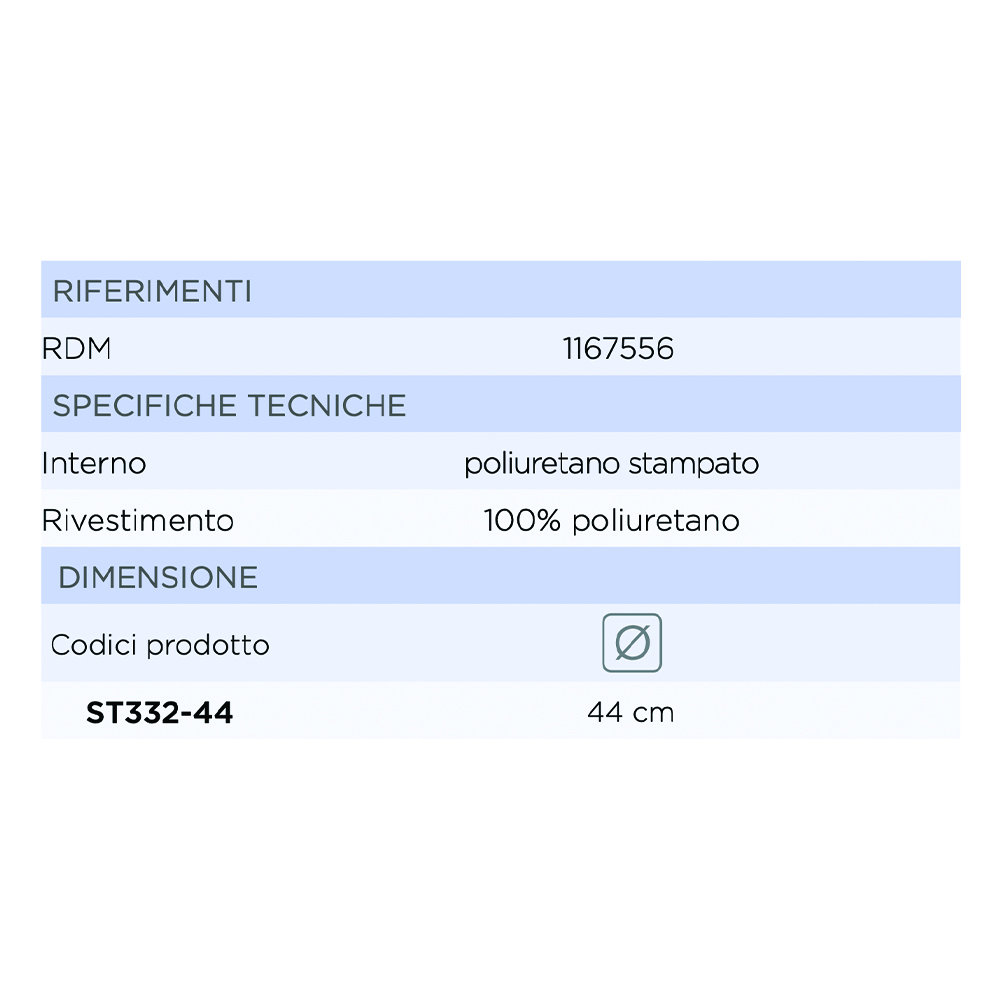Image resolution: width=1000 pixels, height=1000 pixels.
Task: Select the poliuretano stampato value
Action: click(611, 463)
